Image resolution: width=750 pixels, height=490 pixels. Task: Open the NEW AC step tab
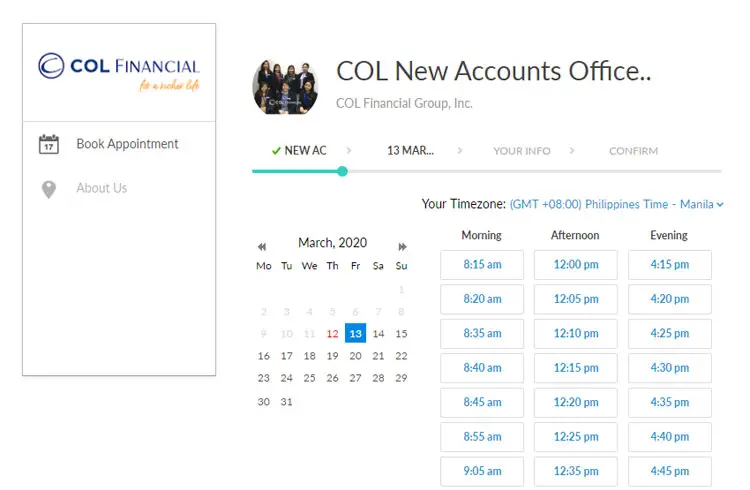[299, 151]
